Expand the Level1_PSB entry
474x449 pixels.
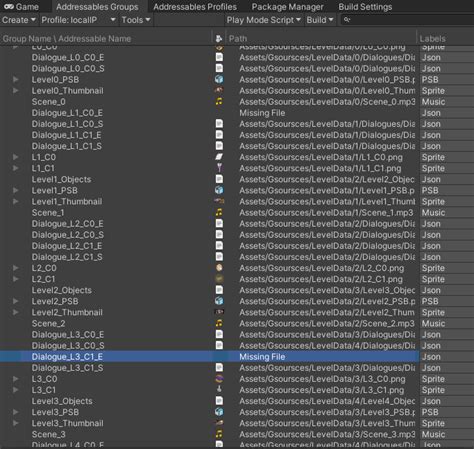point(15,190)
